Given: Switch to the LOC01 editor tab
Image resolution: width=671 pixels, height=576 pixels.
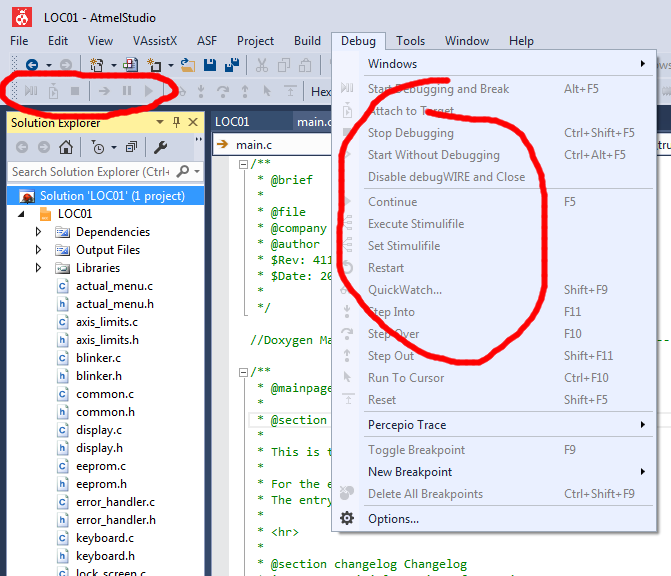Looking at the screenshot, I should pyautogui.click(x=232, y=122).
